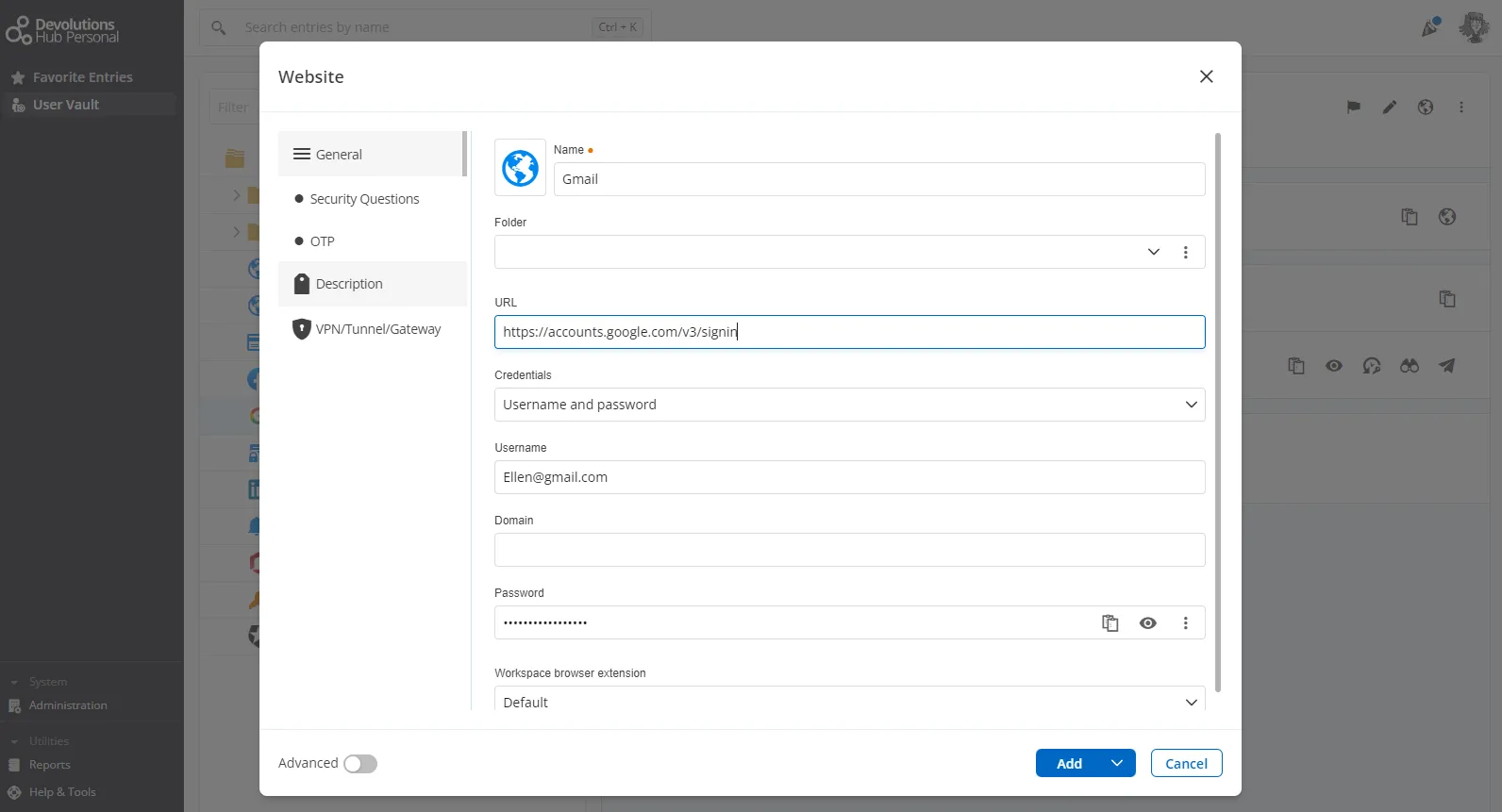
Task: Click the eye view icon in background row
Action: click(x=1334, y=366)
